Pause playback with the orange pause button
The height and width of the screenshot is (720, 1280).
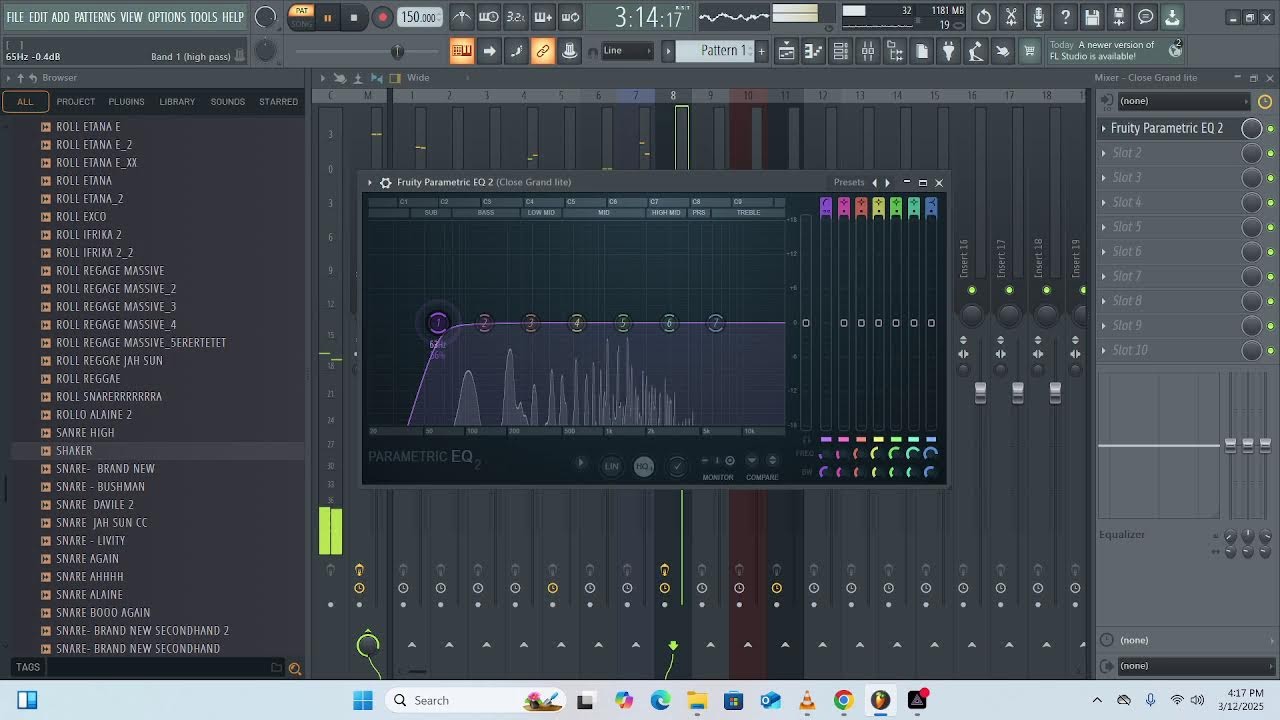(x=327, y=18)
